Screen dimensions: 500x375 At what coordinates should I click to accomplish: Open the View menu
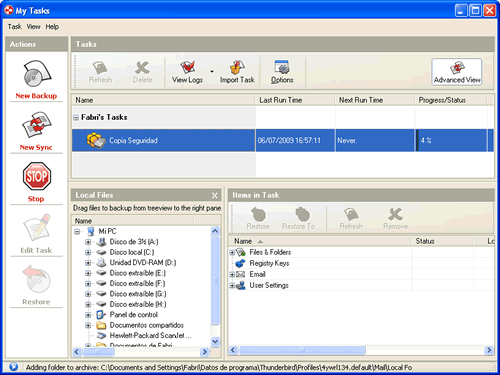(33, 27)
